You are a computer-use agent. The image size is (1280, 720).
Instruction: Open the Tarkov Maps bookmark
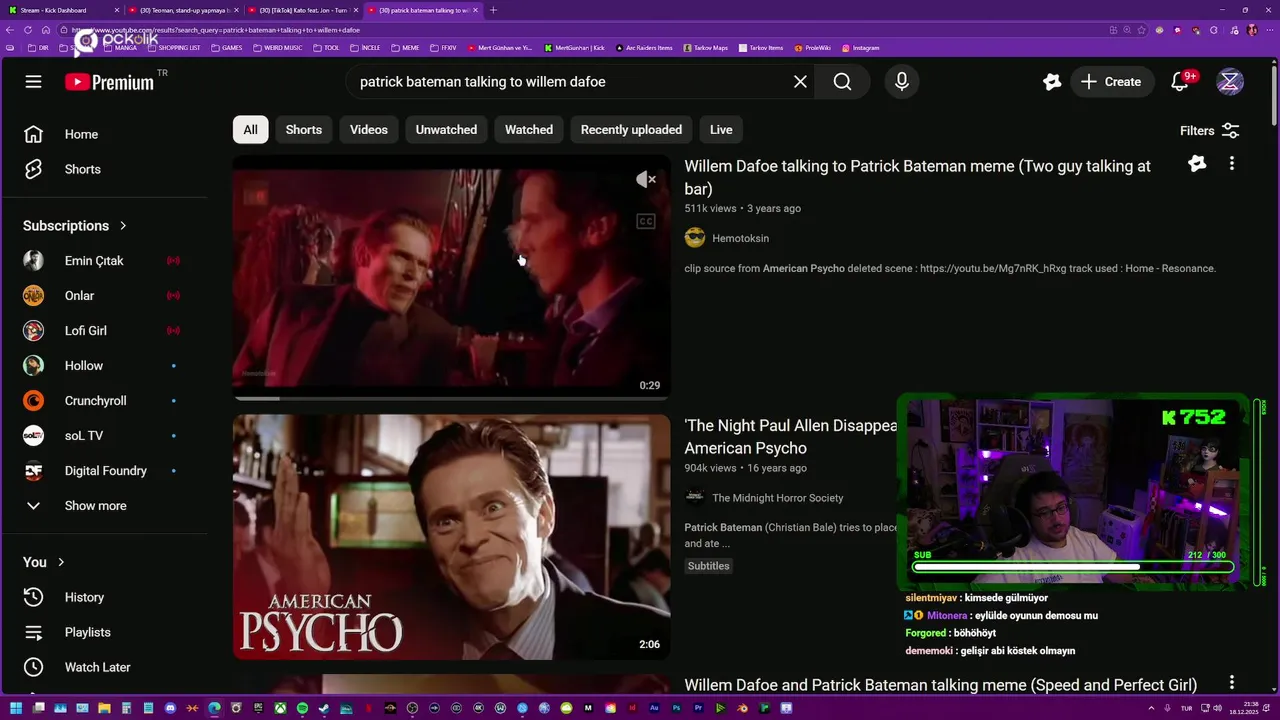(x=706, y=48)
